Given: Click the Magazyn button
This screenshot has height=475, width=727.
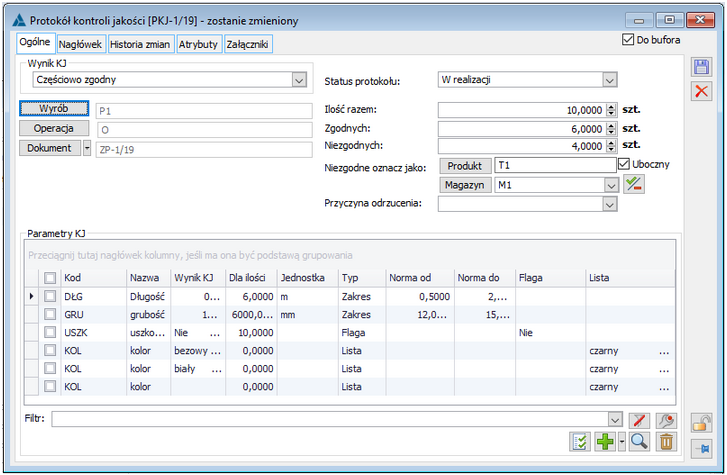Looking at the screenshot, I should point(465,185).
